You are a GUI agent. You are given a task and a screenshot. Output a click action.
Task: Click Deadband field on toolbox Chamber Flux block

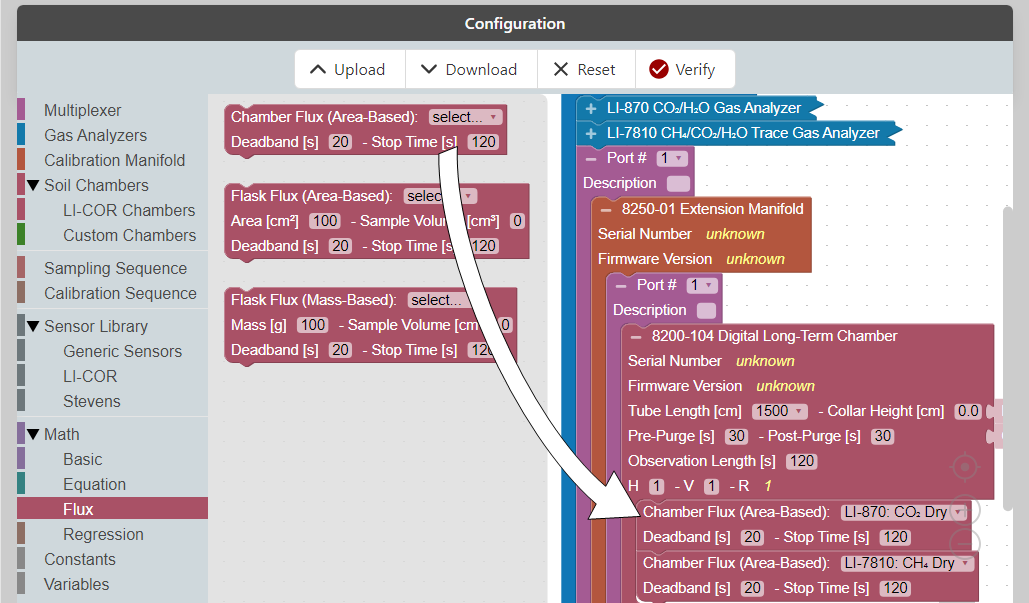(340, 142)
